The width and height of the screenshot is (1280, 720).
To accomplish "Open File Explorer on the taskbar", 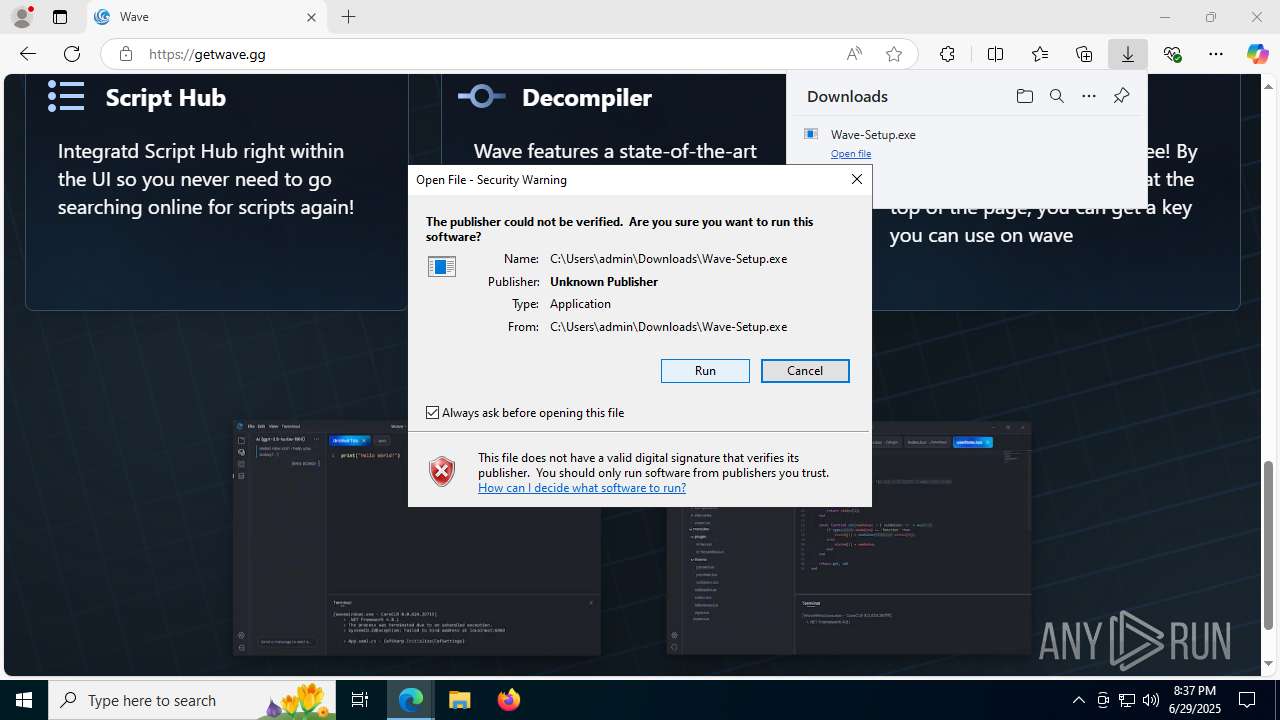I will (x=459, y=700).
